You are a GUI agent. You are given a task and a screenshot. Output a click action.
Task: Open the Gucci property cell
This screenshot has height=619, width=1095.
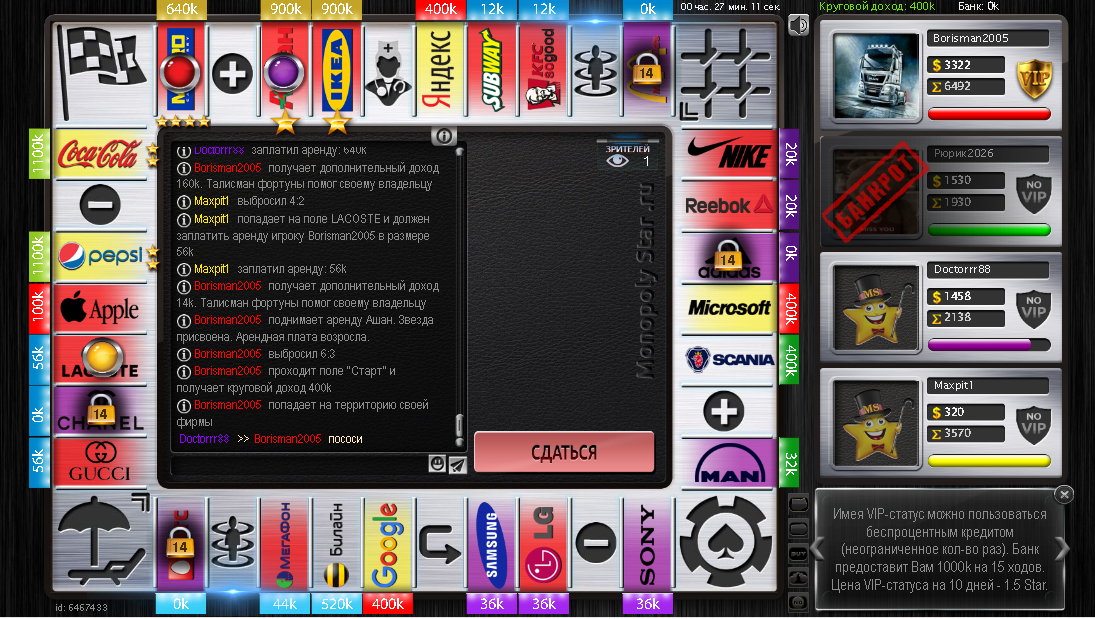tap(100, 463)
